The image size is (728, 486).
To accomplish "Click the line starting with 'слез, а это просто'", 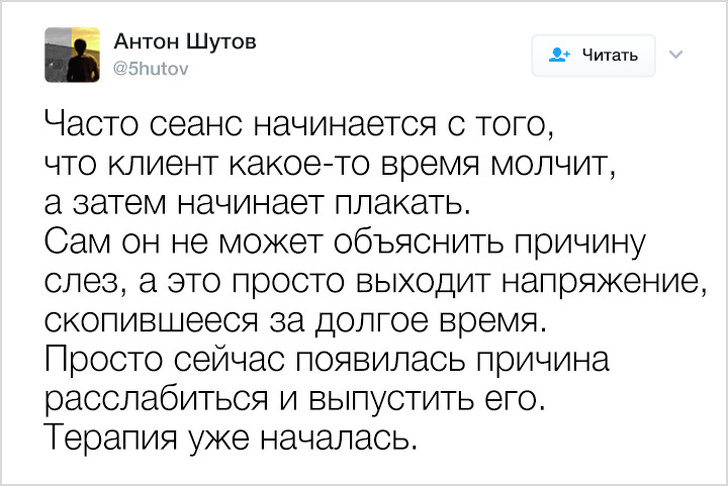I will (x=369, y=282).
